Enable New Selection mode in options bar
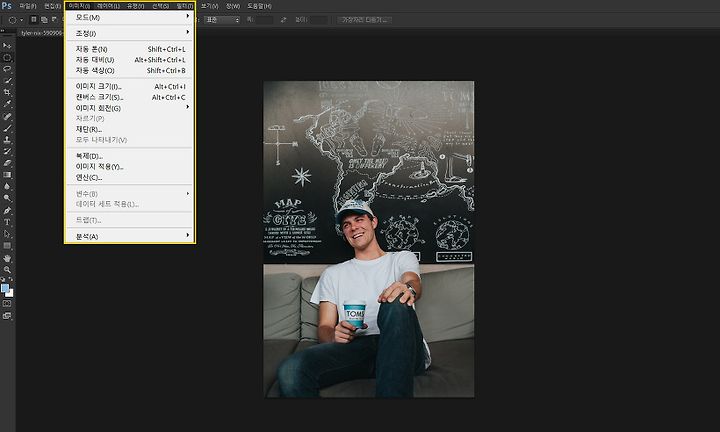Screen dimensions: 720x432 click(34, 20)
